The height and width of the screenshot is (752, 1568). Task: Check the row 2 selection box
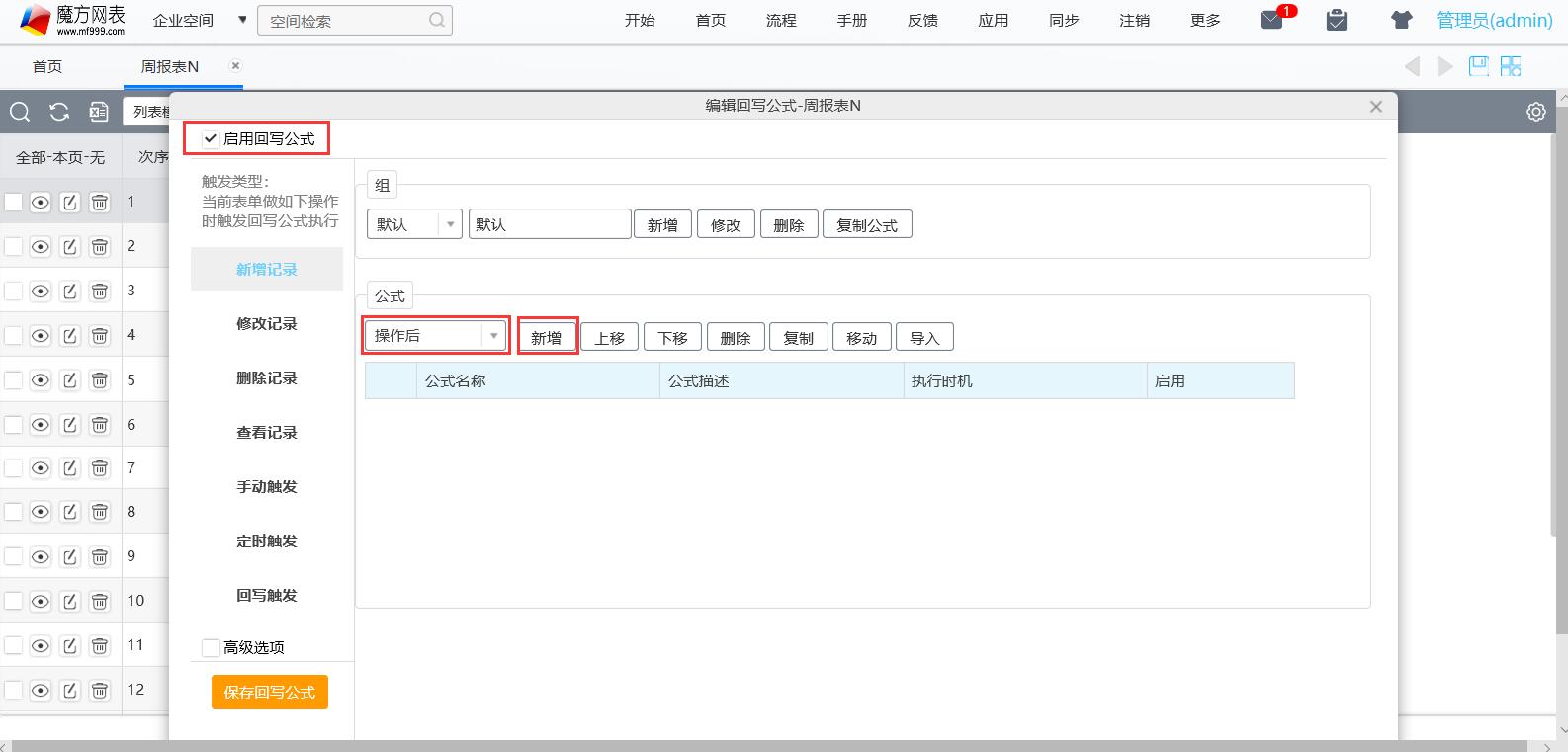(13, 247)
